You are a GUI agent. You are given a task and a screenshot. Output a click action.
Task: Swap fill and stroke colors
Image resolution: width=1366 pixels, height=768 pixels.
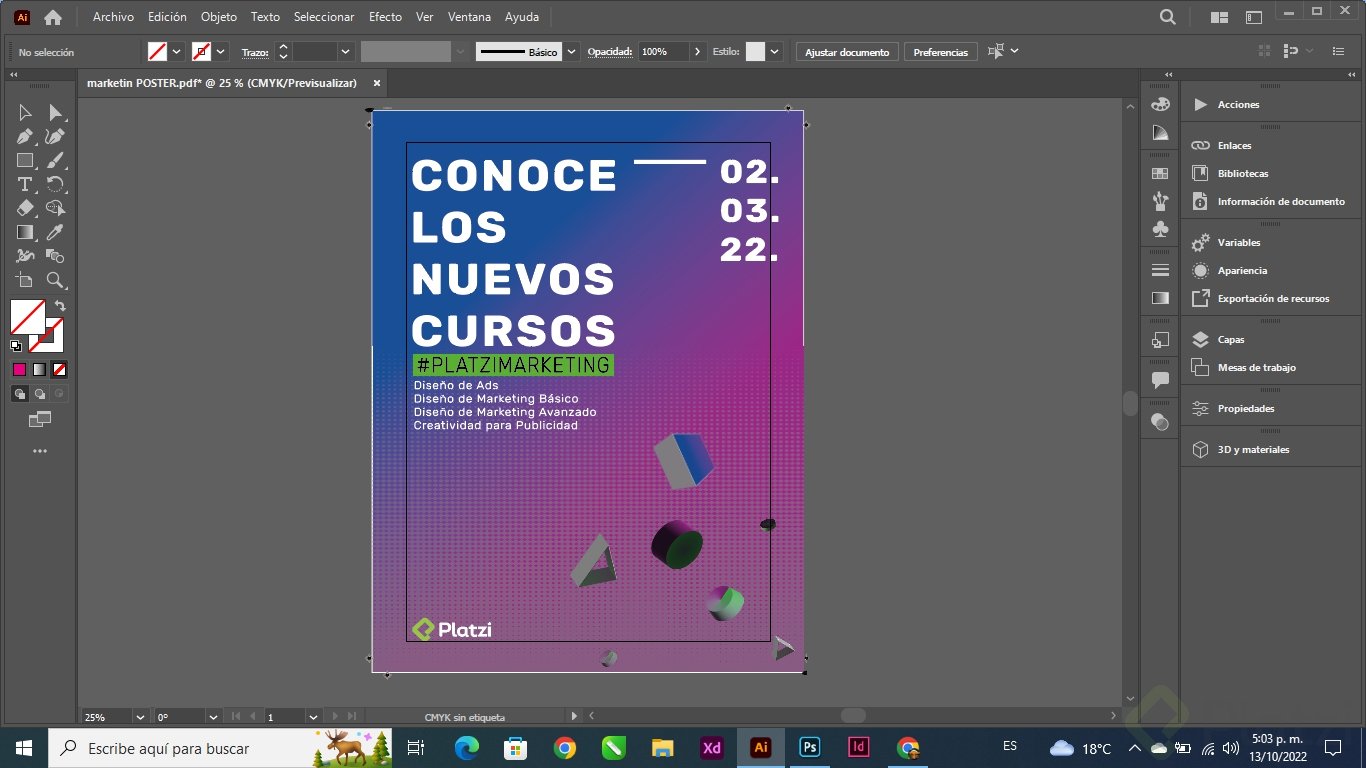[x=60, y=306]
